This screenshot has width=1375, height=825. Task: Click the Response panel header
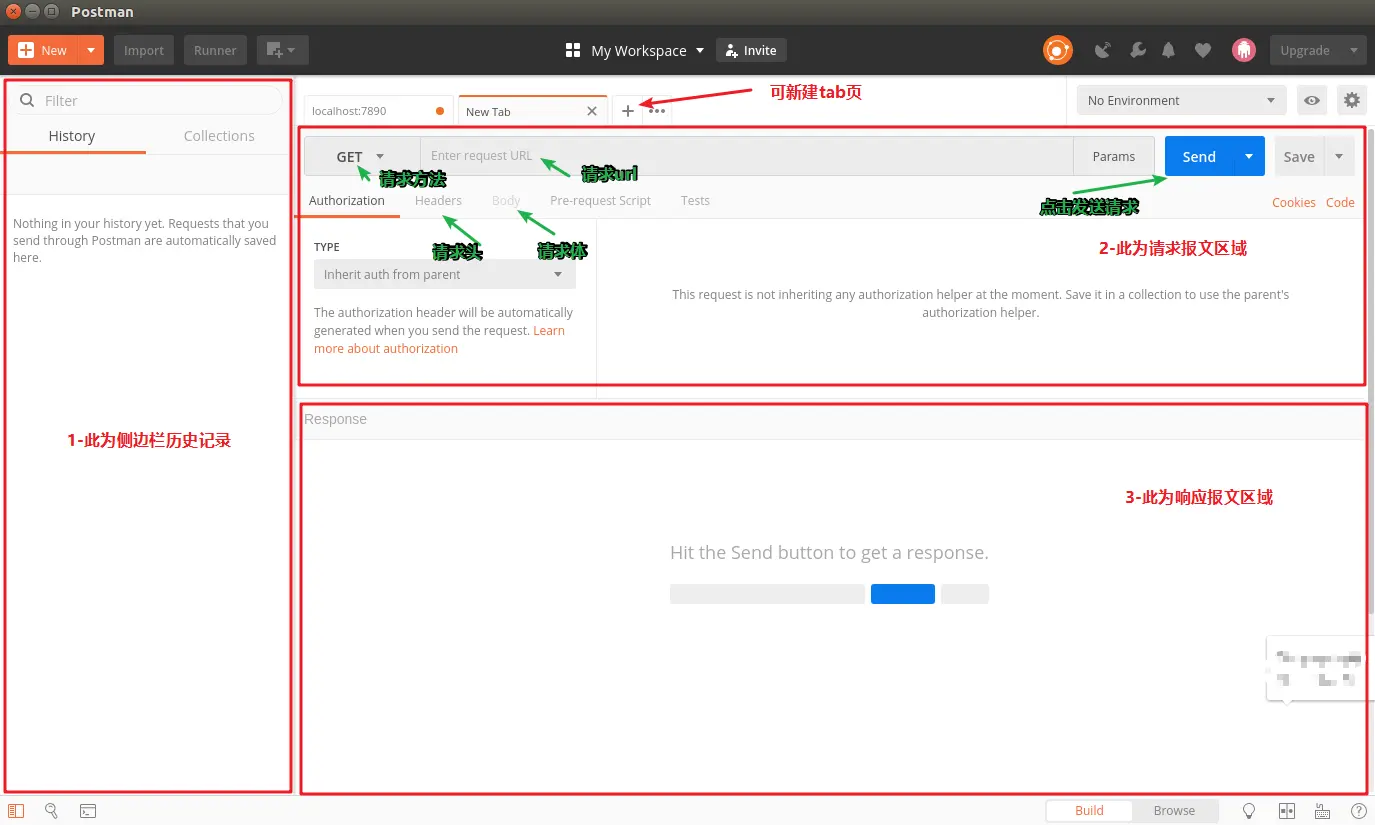click(x=832, y=419)
